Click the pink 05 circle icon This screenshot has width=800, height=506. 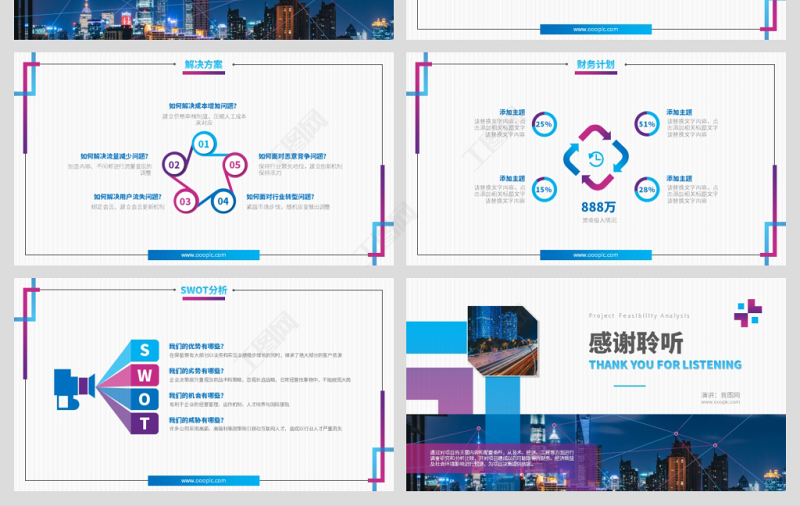click(x=235, y=165)
